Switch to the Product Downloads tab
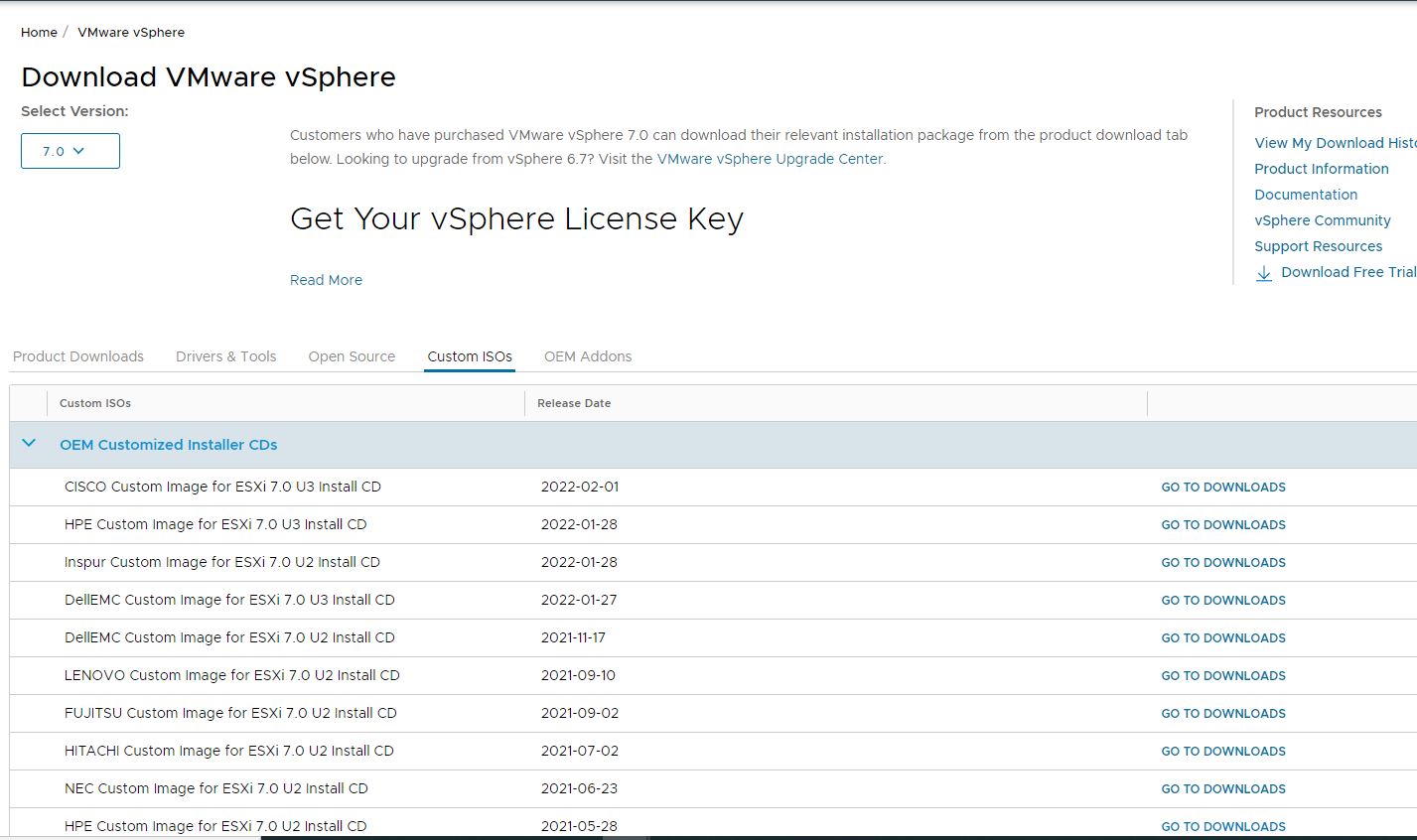The width and height of the screenshot is (1417, 840). pyautogui.click(x=78, y=355)
